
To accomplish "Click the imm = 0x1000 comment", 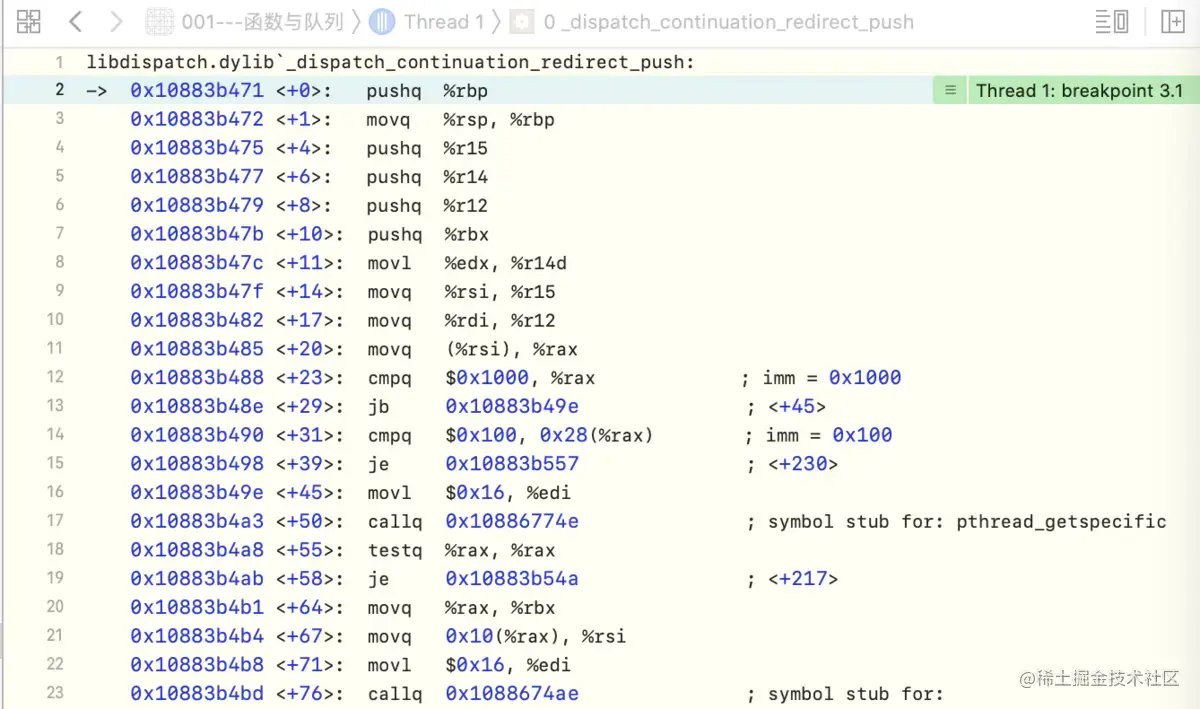I will tap(821, 377).
